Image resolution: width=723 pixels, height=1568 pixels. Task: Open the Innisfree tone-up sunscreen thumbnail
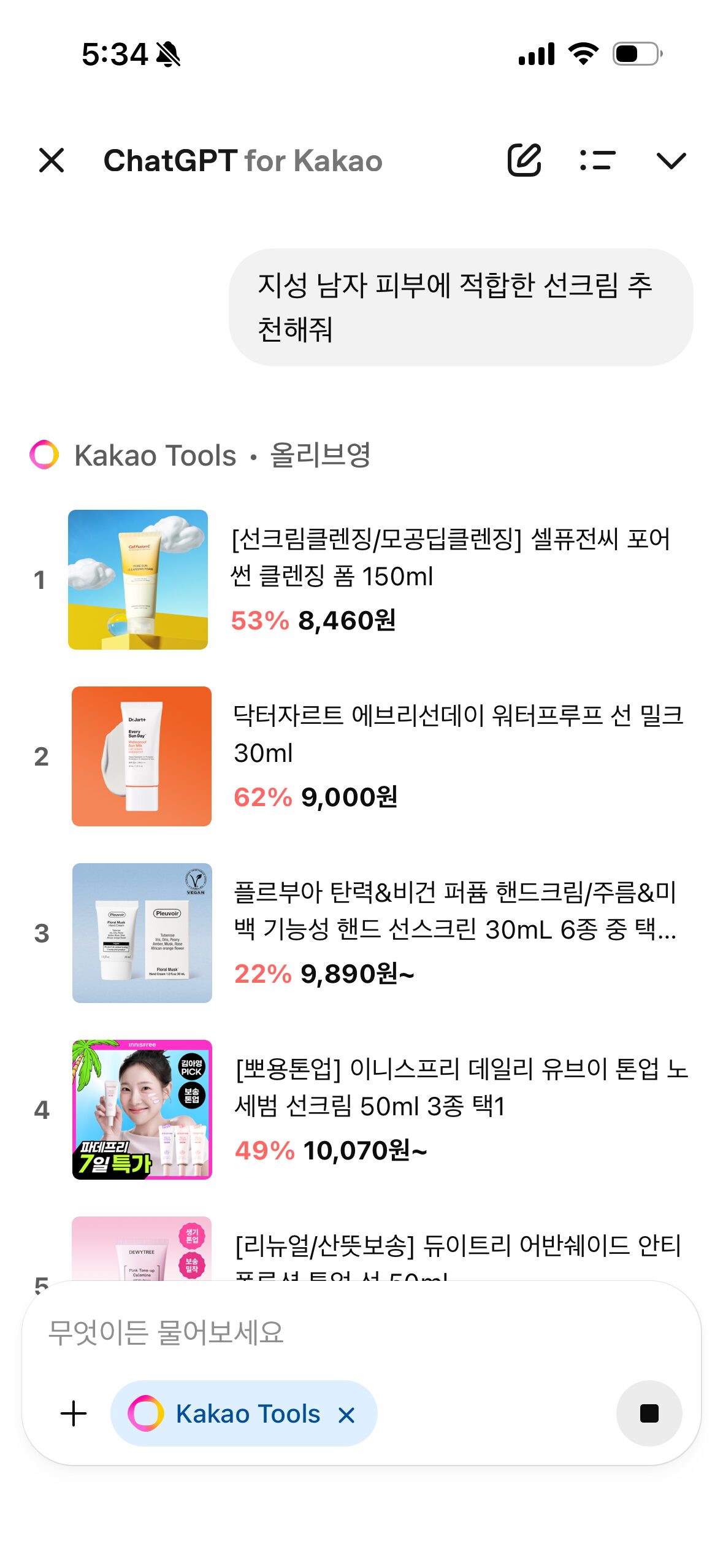142,1109
